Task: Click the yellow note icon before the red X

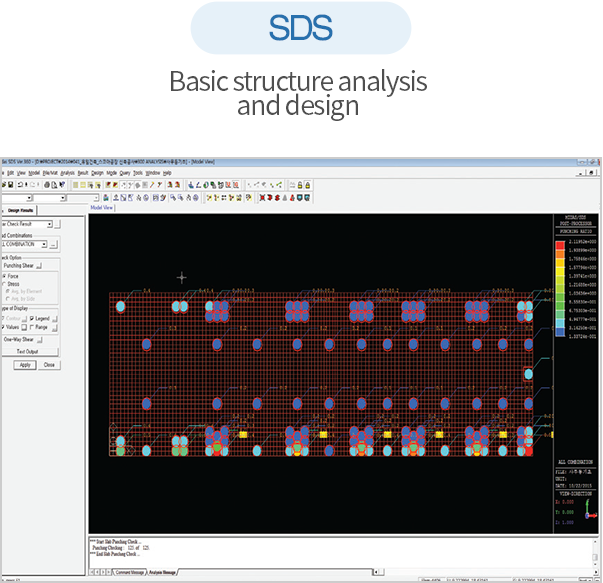Action: click(x=249, y=198)
